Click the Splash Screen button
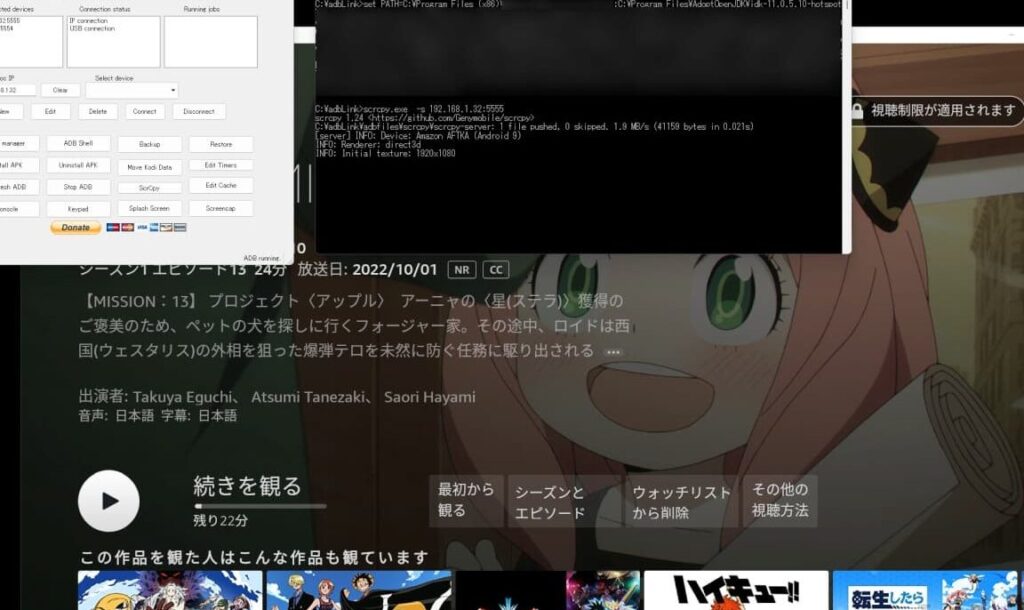This screenshot has height=610, width=1024. pos(150,208)
